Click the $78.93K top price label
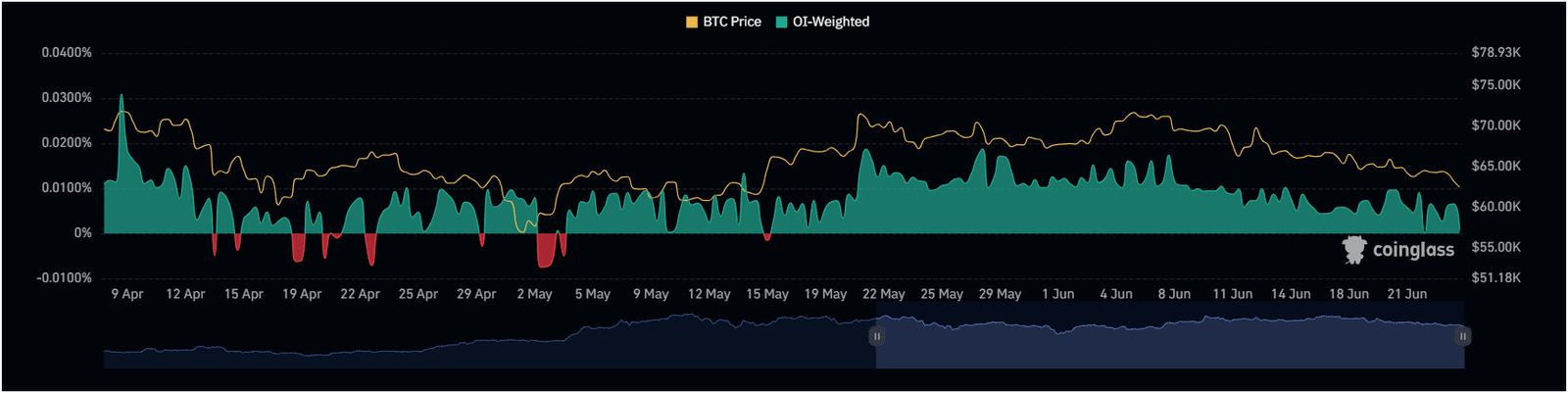1568x393 pixels. pos(1495,52)
